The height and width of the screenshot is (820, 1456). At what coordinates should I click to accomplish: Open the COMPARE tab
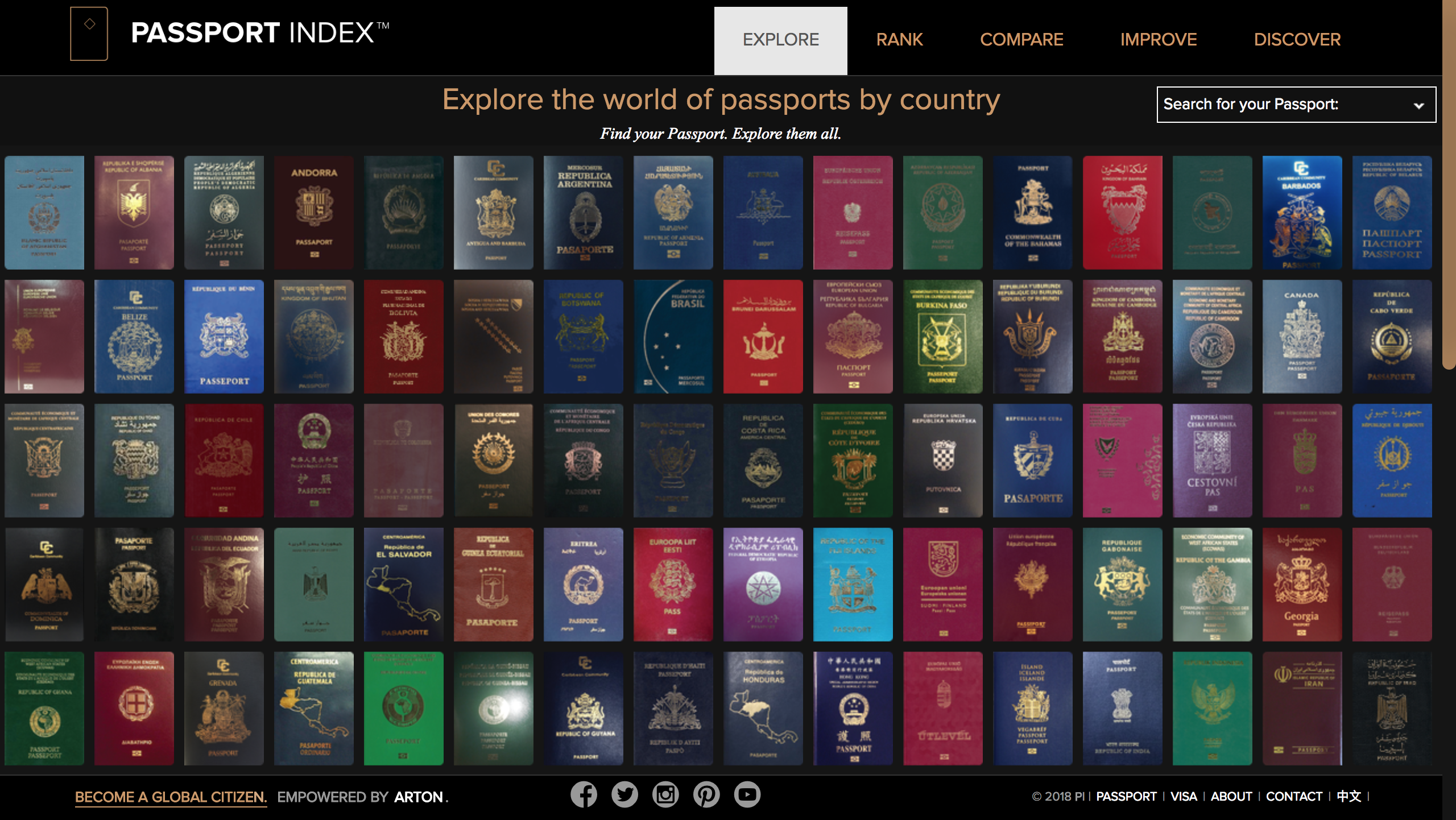pyautogui.click(x=1021, y=40)
